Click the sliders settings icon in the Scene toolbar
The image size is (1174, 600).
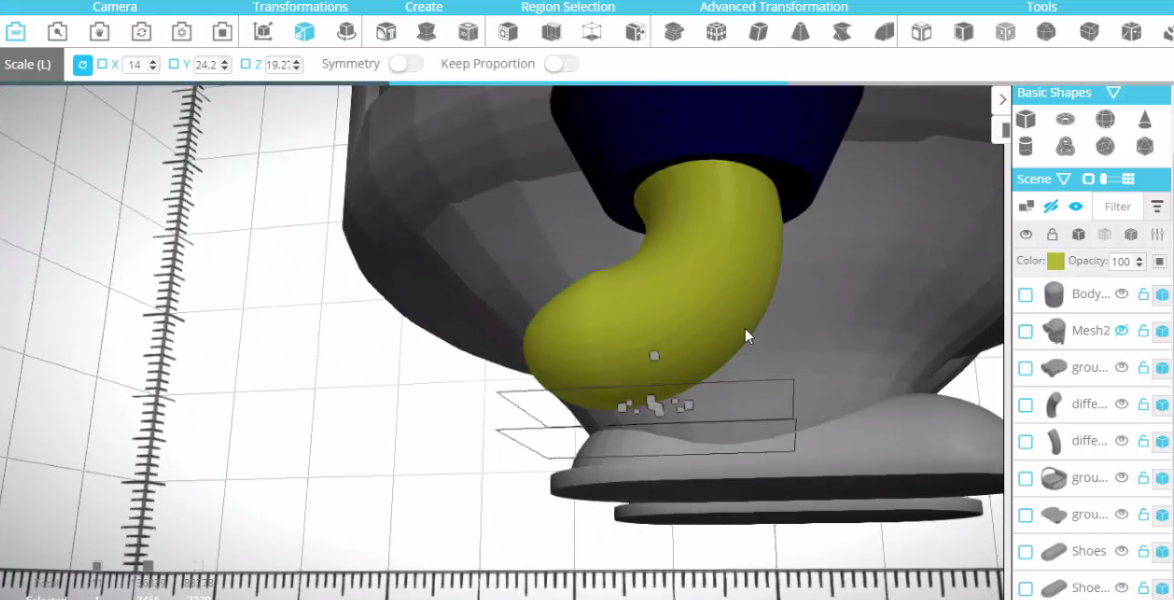(1158, 234)
